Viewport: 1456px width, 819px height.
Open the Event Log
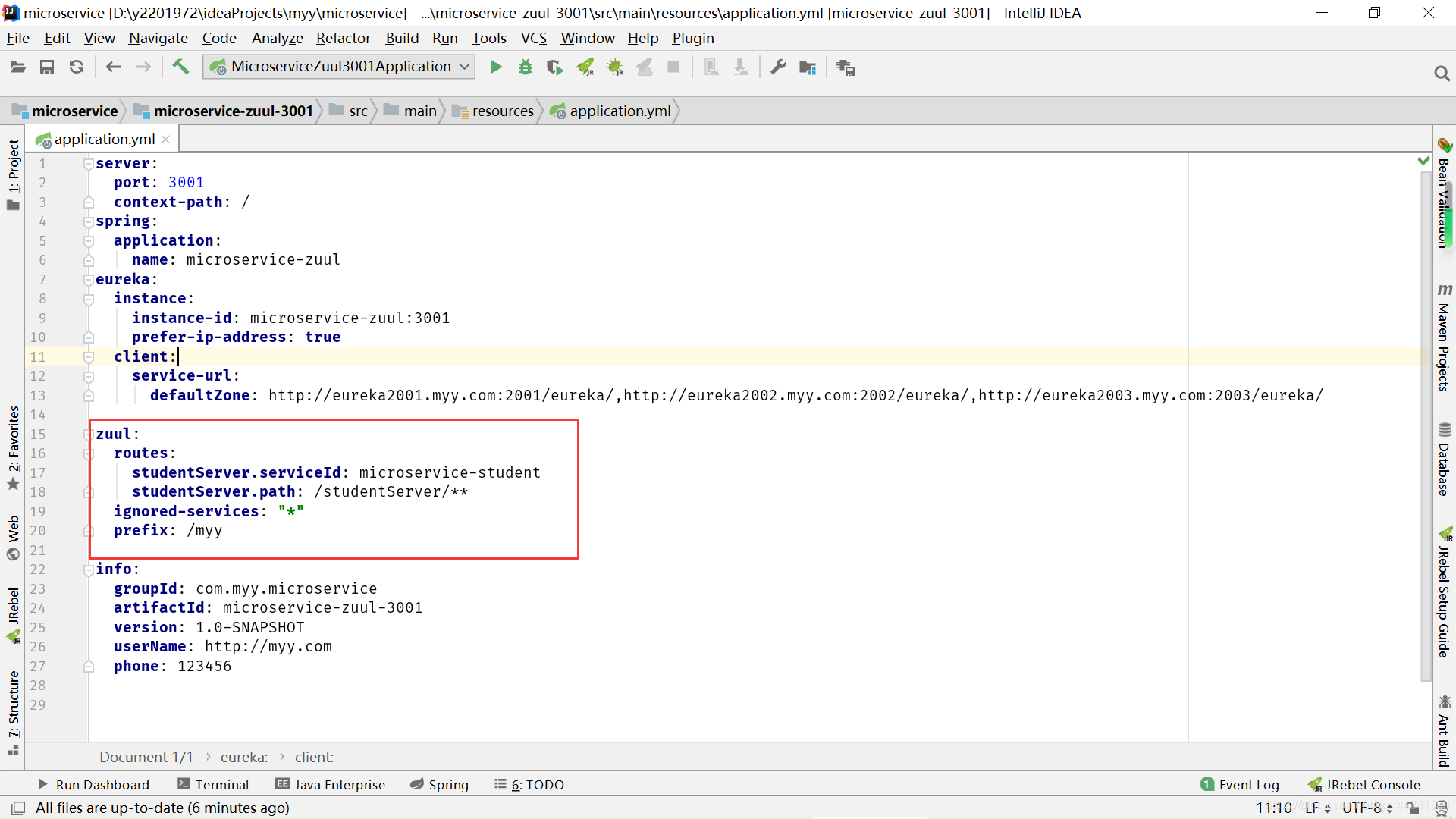tap(1240, 784)
